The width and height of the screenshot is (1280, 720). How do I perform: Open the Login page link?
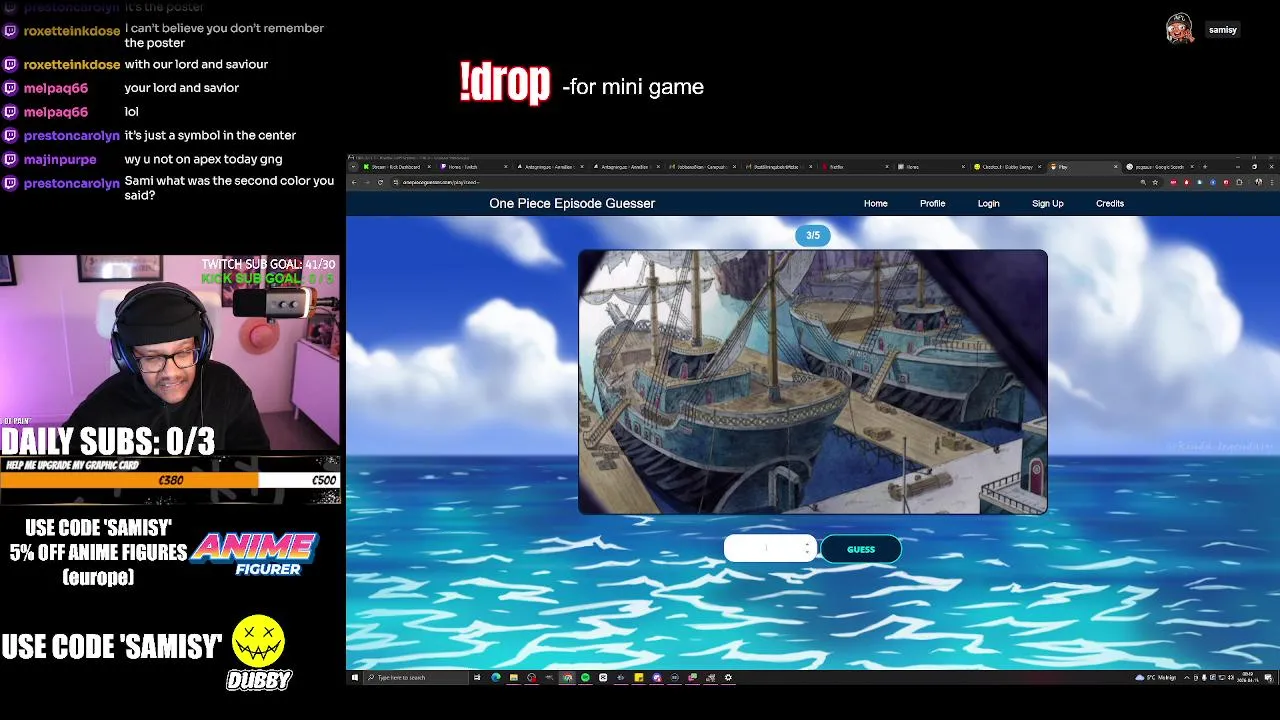click(x=989, y=203)
